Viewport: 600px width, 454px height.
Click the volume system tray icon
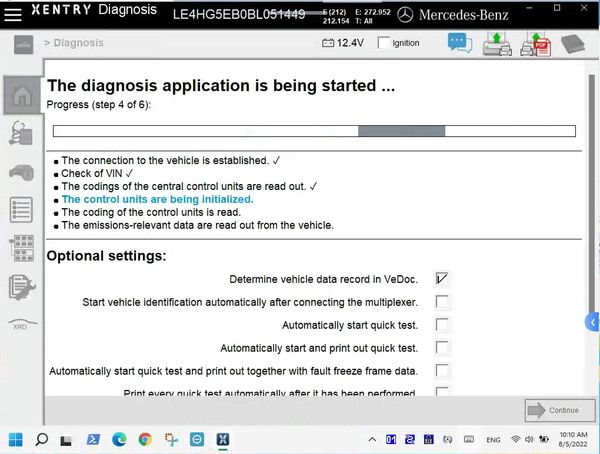(x=529, y=439)
